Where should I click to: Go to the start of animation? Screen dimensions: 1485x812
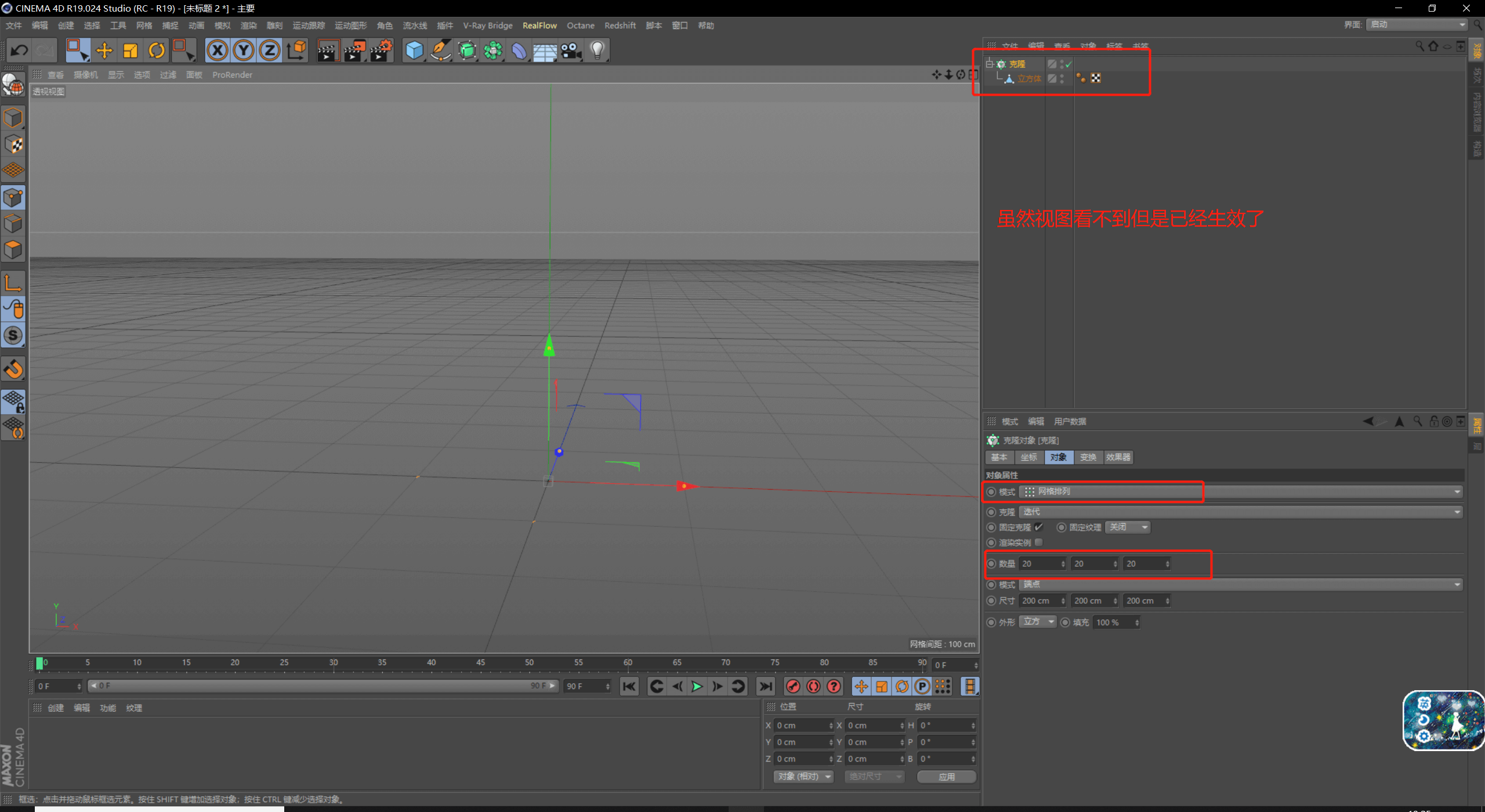click(629, 687)
